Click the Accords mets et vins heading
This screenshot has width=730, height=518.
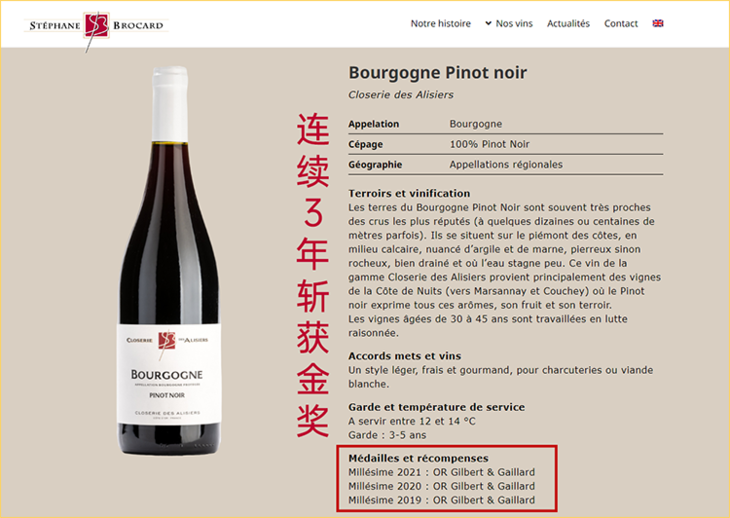coord(405,356)
